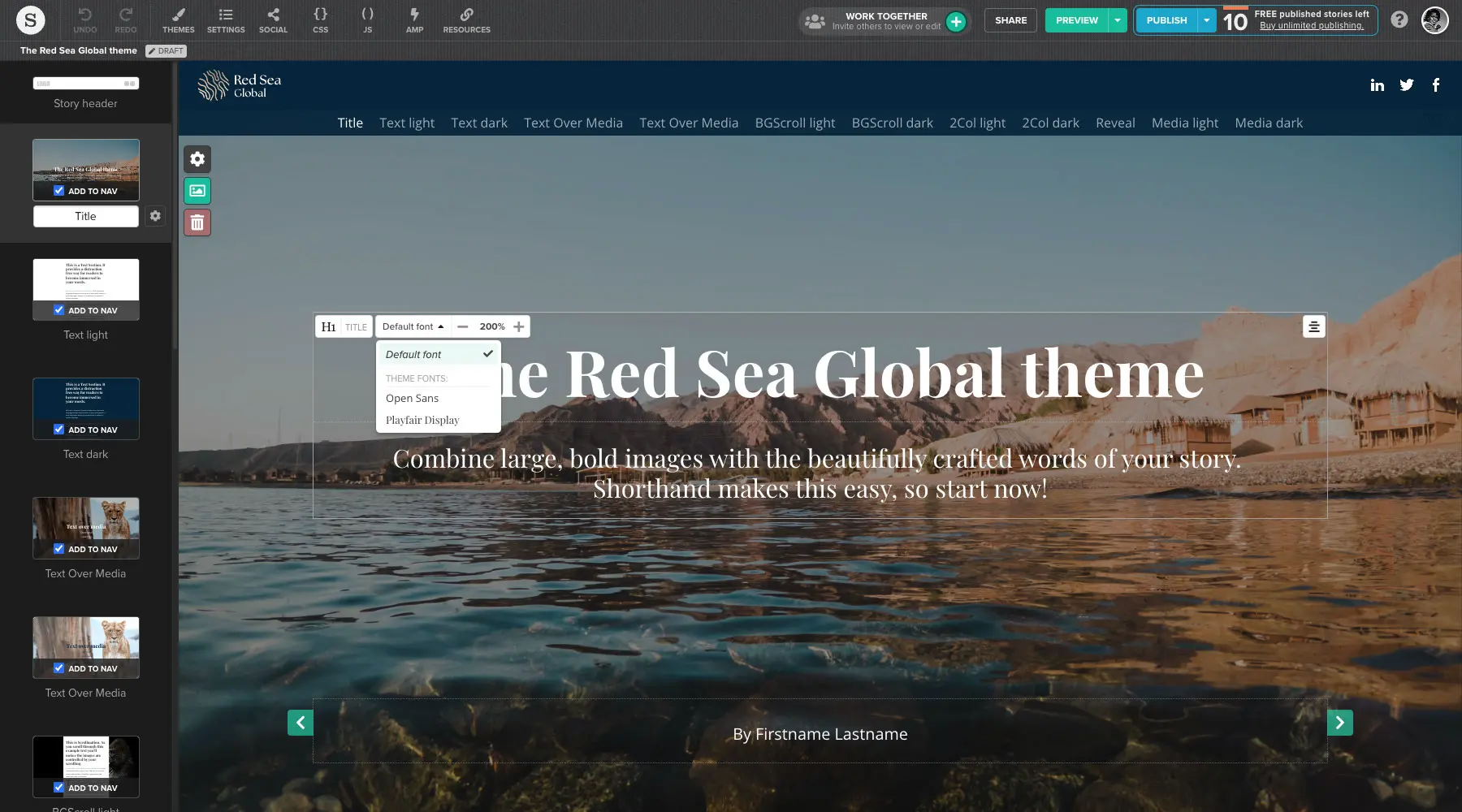Viewport: 1462px width, 812px height.
Task: Open the Twitter share icon
Action: click(x=1407, y=84)
